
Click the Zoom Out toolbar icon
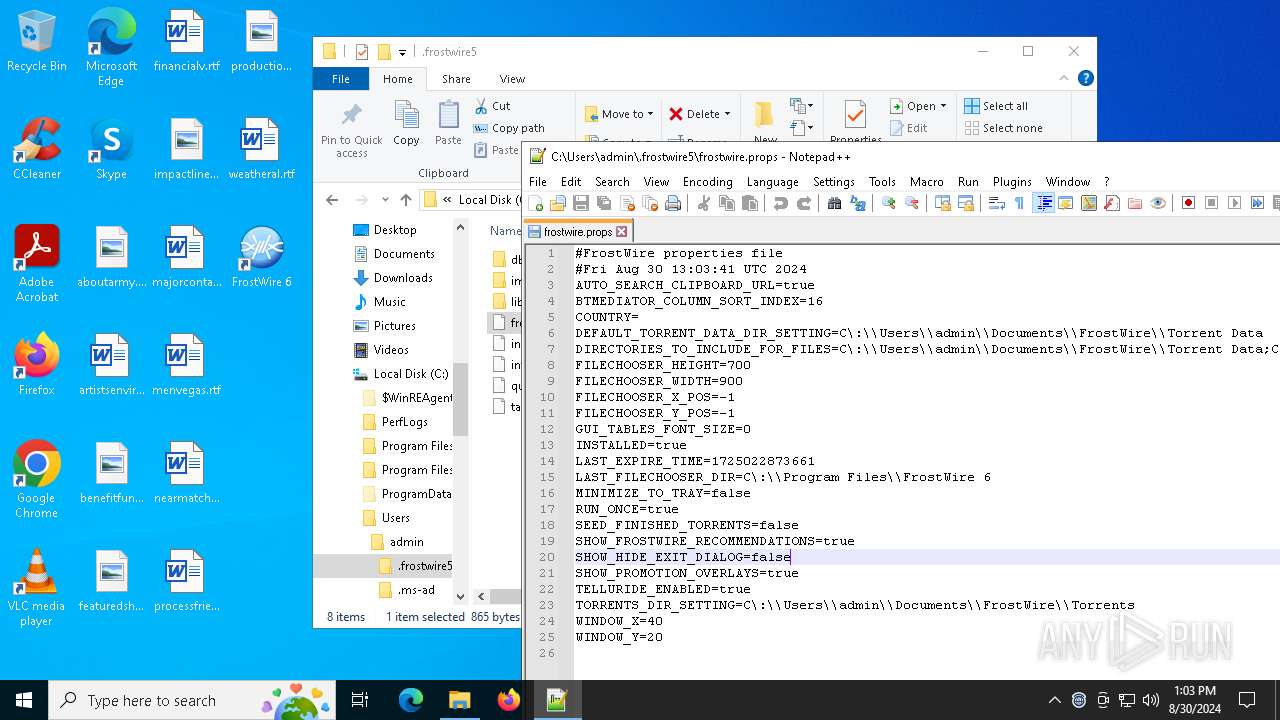coord(912,203)
